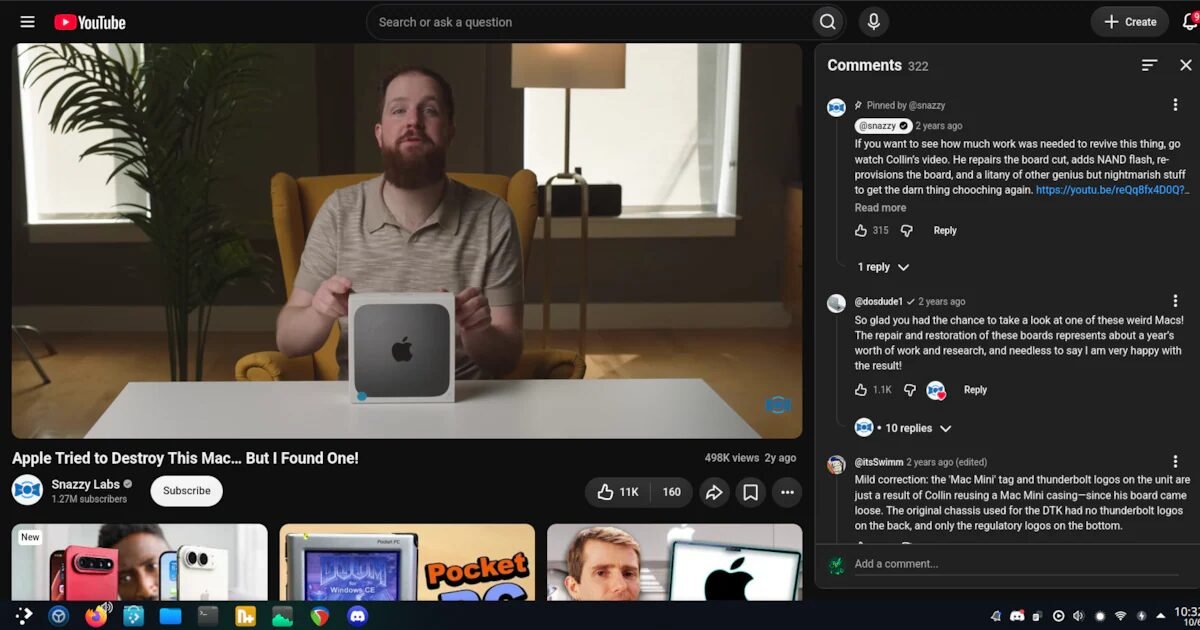This screenshot has width=1200, height=630.
Task: Open Firefox from the taskbar
Action: [x=96, y=616]
